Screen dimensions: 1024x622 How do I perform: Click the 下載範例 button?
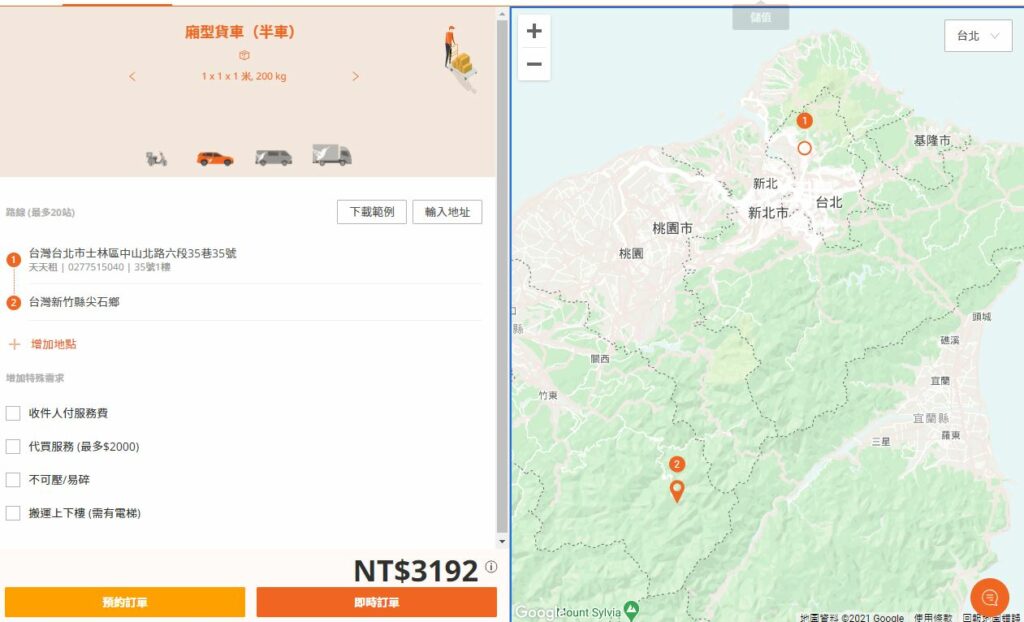tap(372, 212)
